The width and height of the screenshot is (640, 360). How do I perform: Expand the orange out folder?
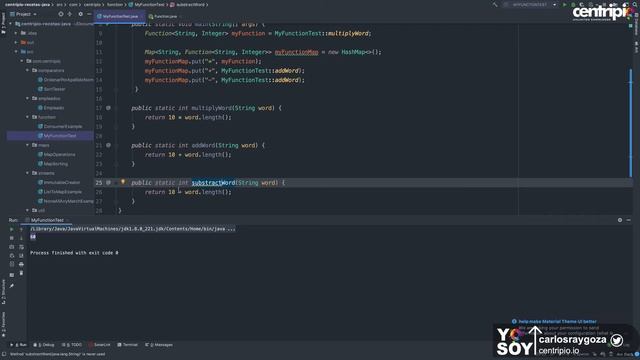pyautogui.click(x=16, y=42)
